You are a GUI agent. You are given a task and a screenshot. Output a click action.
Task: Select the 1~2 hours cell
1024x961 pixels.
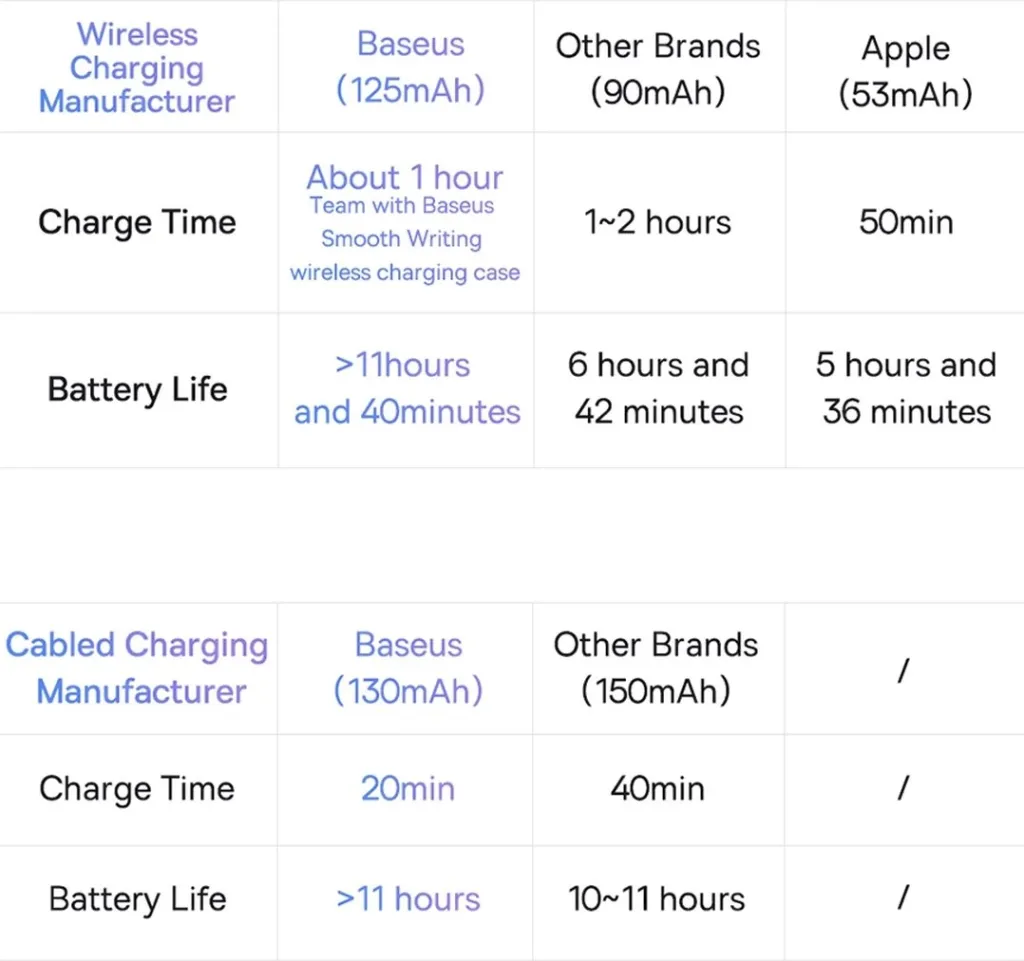click(x=658, y=222)
